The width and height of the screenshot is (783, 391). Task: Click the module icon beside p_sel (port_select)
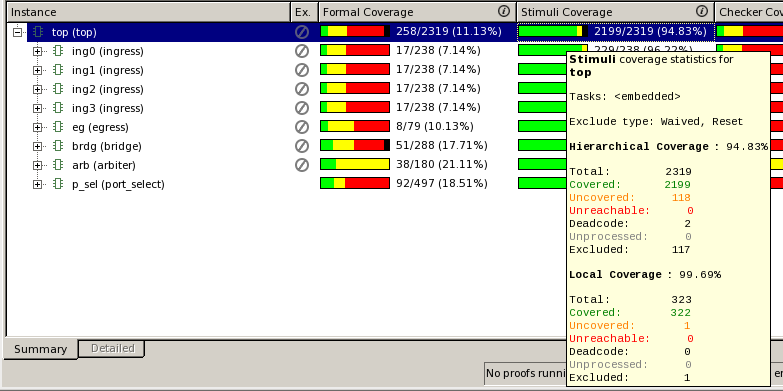pos(58,184)
